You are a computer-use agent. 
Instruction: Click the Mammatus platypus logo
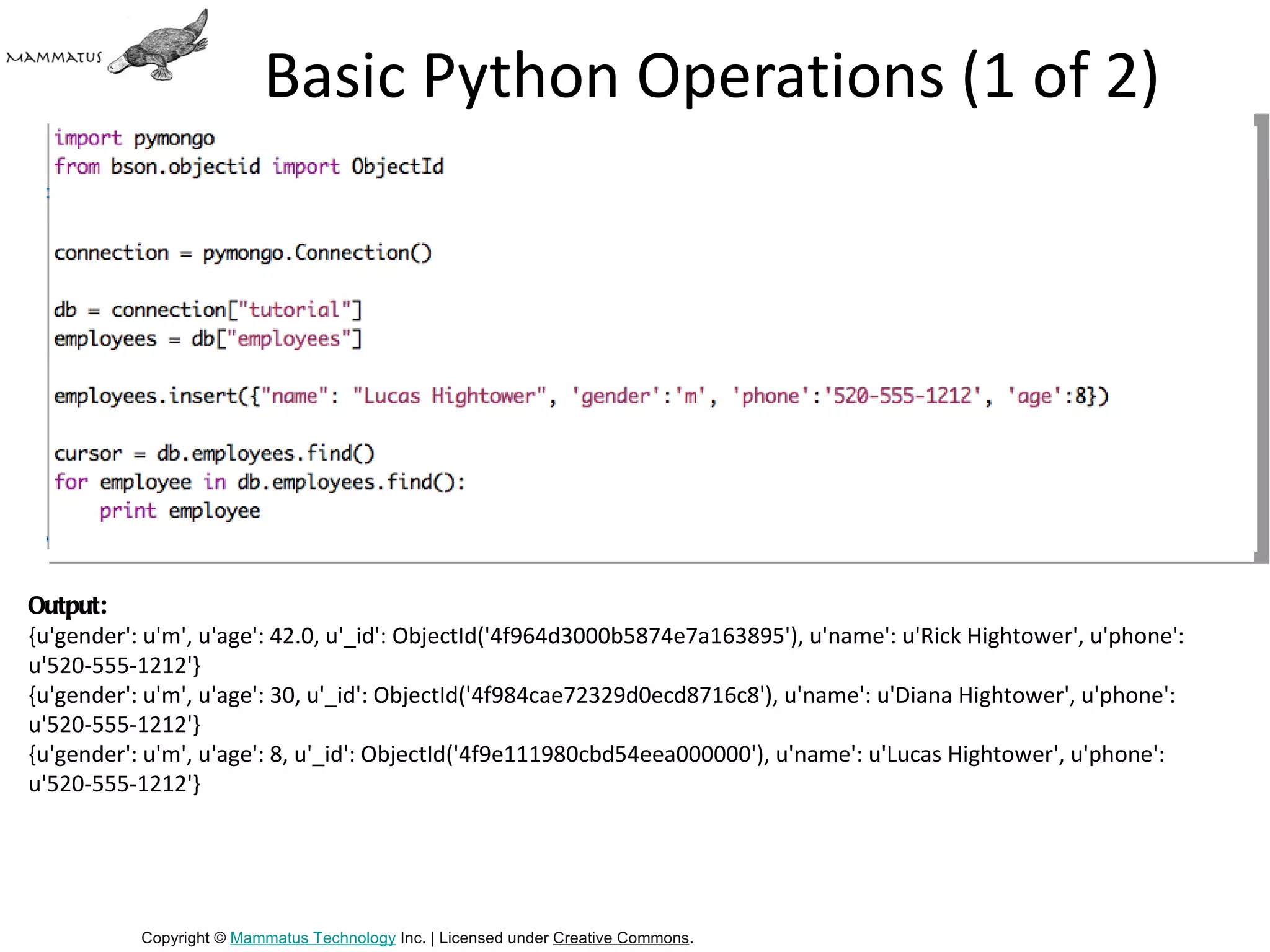[x=107, y=45]
